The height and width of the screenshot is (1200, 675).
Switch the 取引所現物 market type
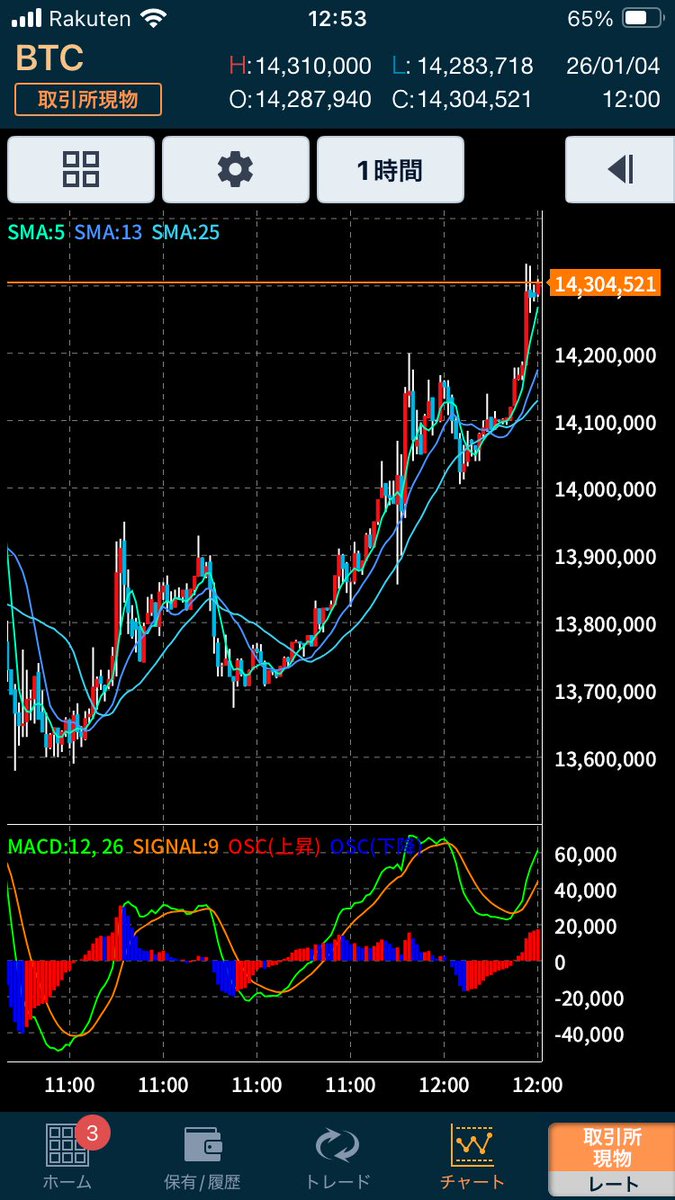tap(88, 99)
